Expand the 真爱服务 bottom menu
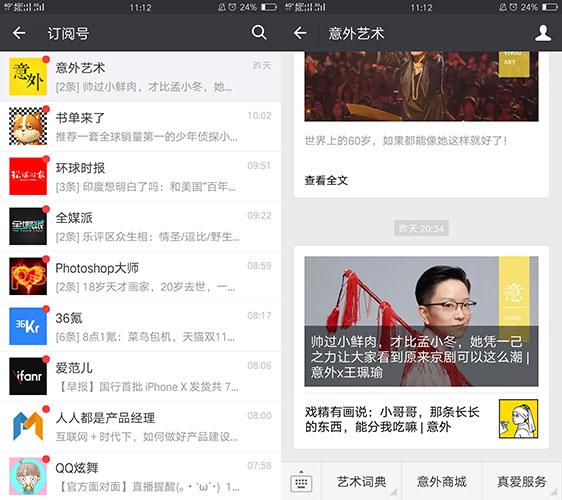Image resolution: width=562 pixels, height=500 pixels. (x=522, y=482)
